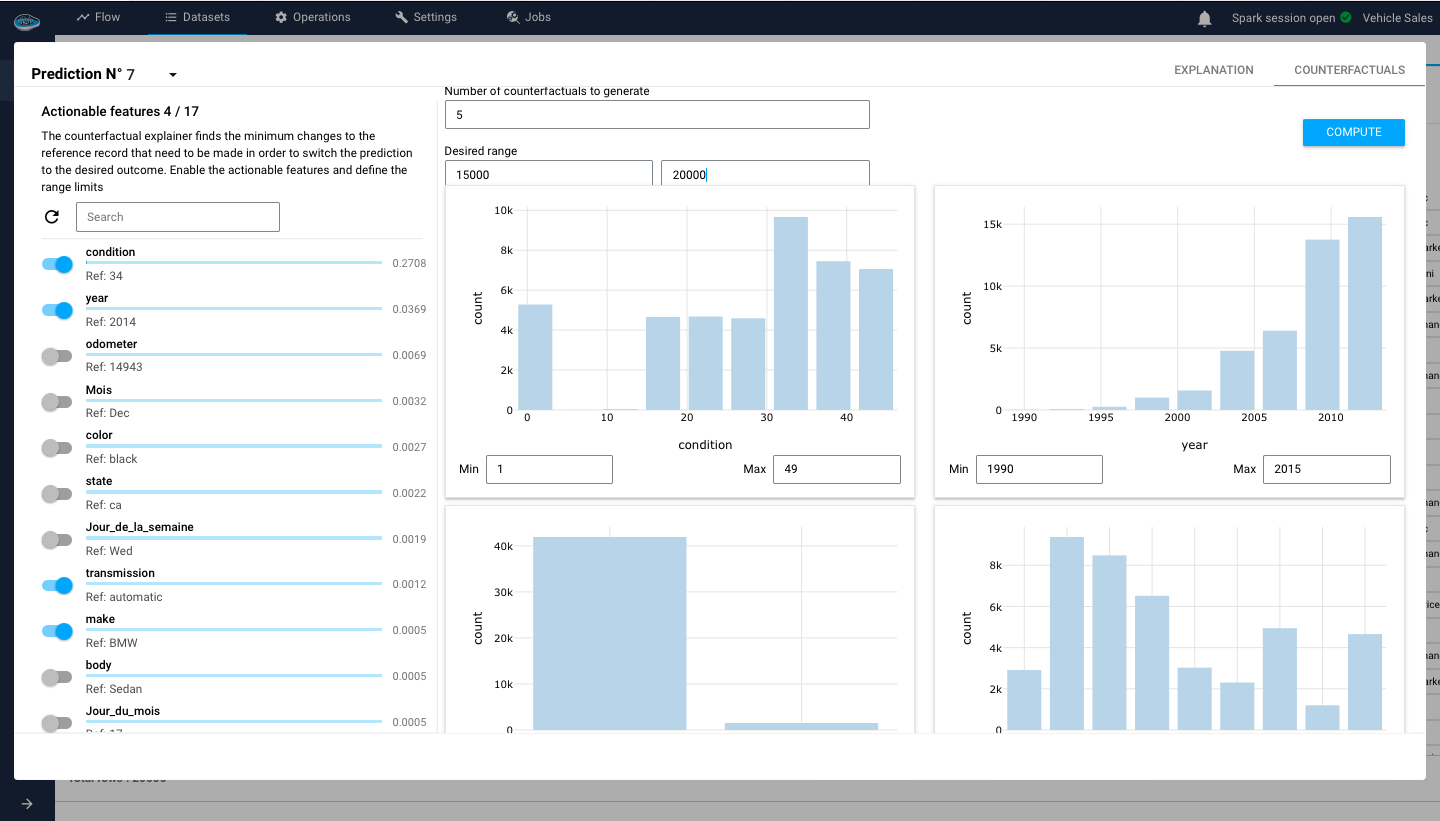
Task: Click the refresh icon above the feature search
Action: (x=52, y=216)
